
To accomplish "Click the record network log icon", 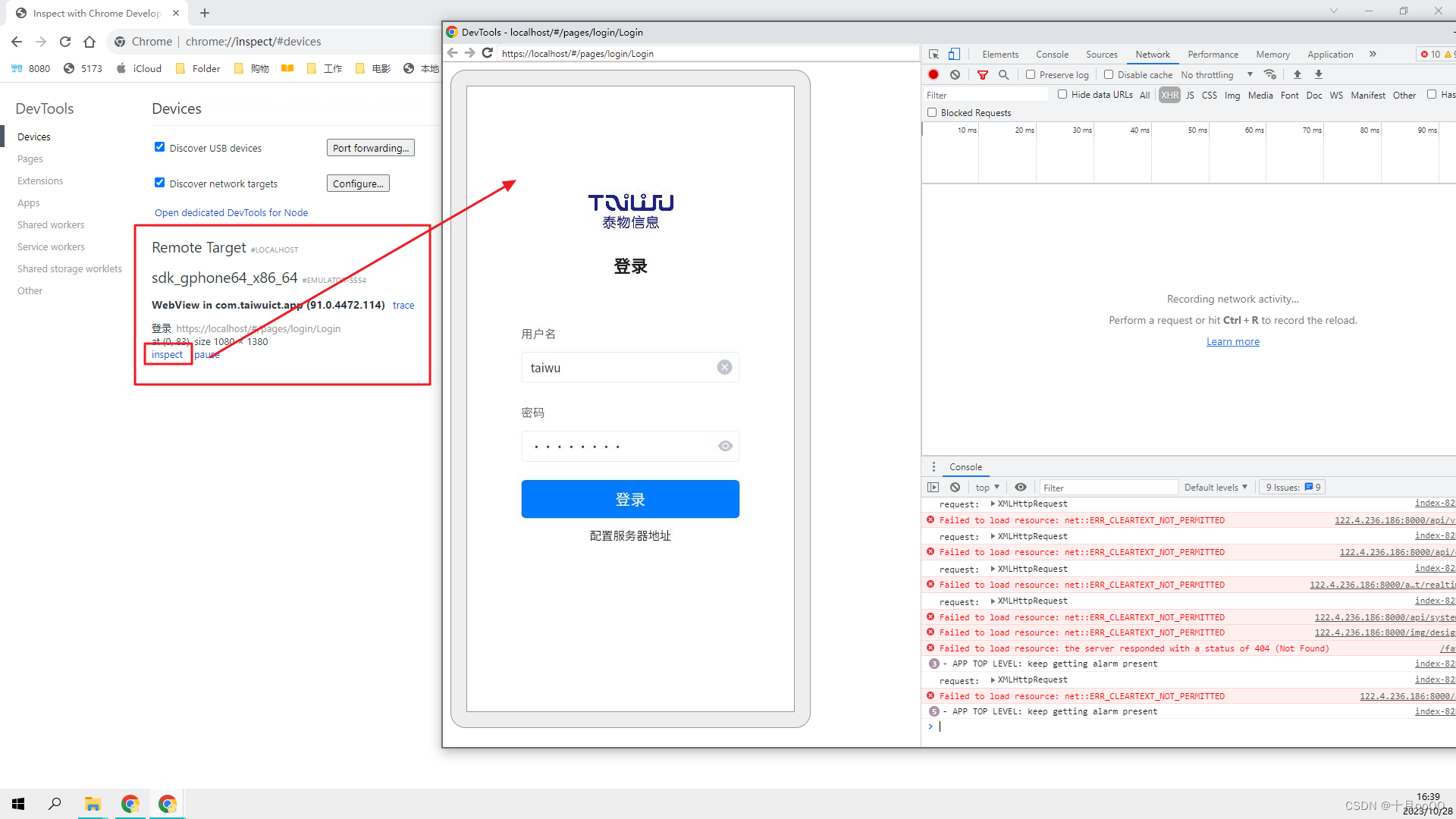I will coord(934,74).
